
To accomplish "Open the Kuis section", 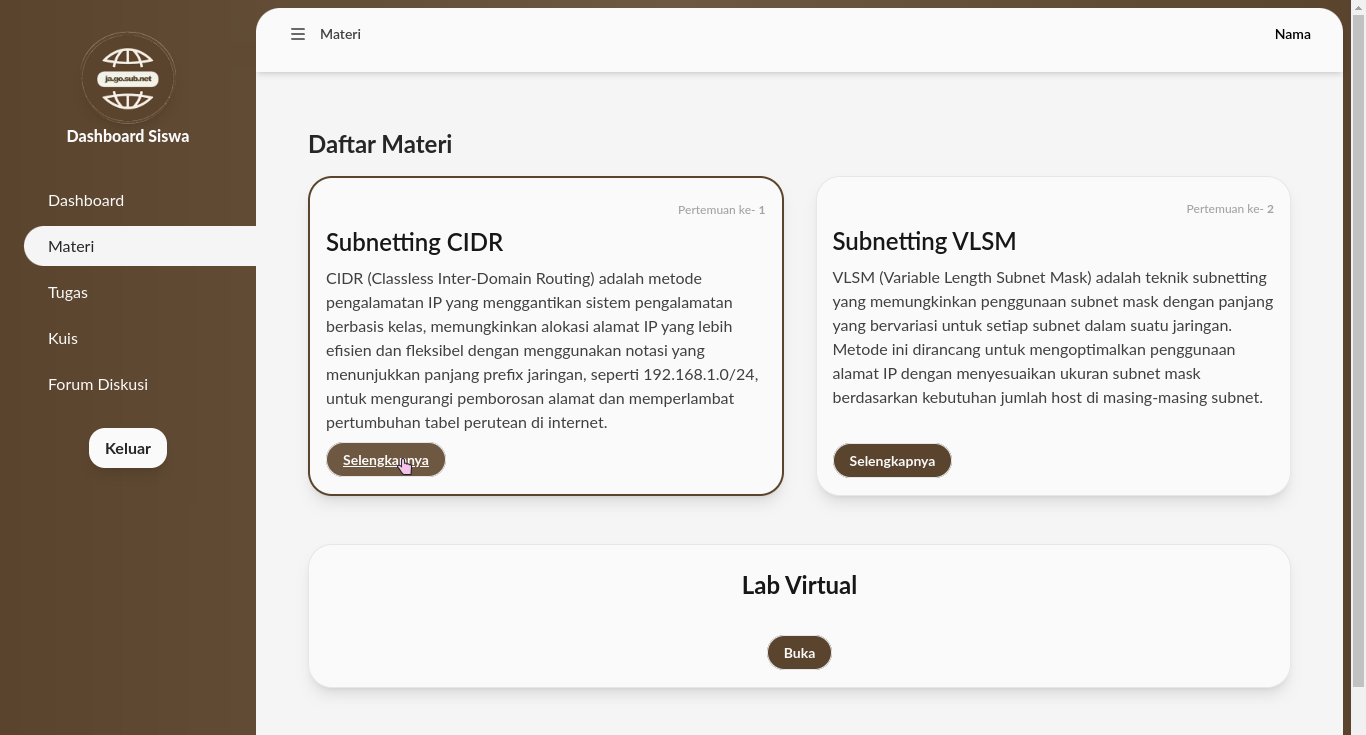I will [63, 338].
